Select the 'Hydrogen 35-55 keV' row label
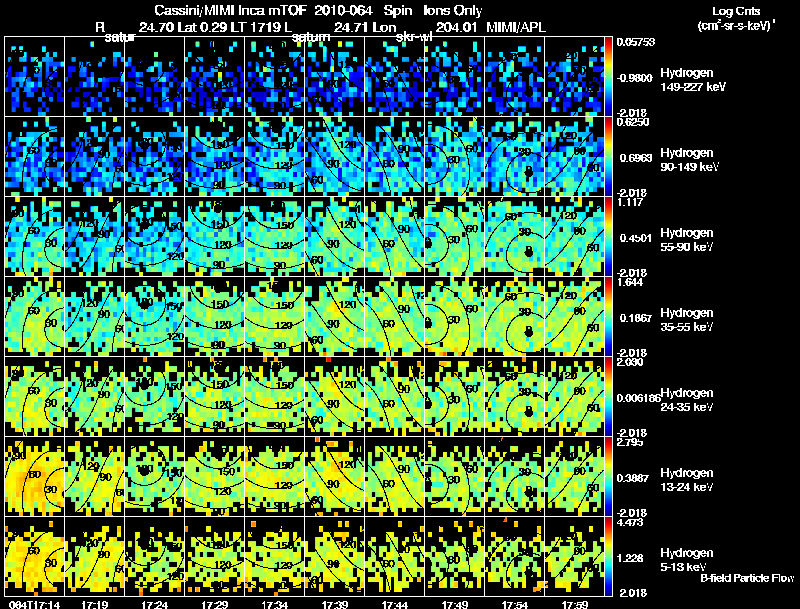 click(x=687, y=320)
